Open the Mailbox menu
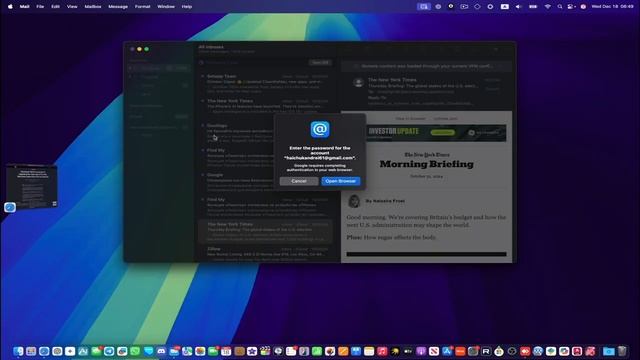The image size is (640, 360). [x=93, y=7]
